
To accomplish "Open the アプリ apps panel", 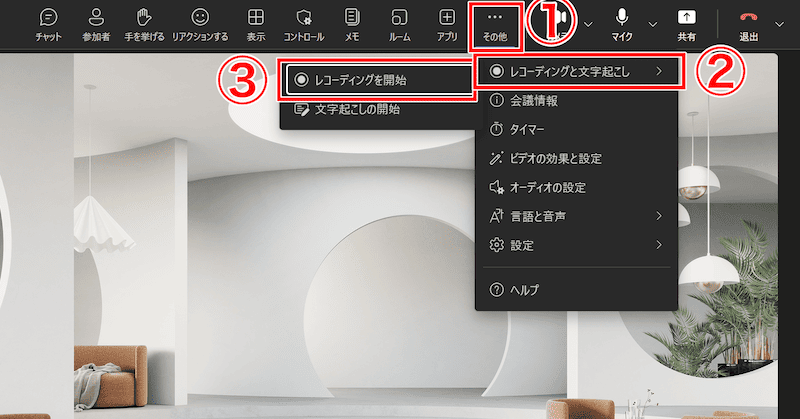I will 447,24.
